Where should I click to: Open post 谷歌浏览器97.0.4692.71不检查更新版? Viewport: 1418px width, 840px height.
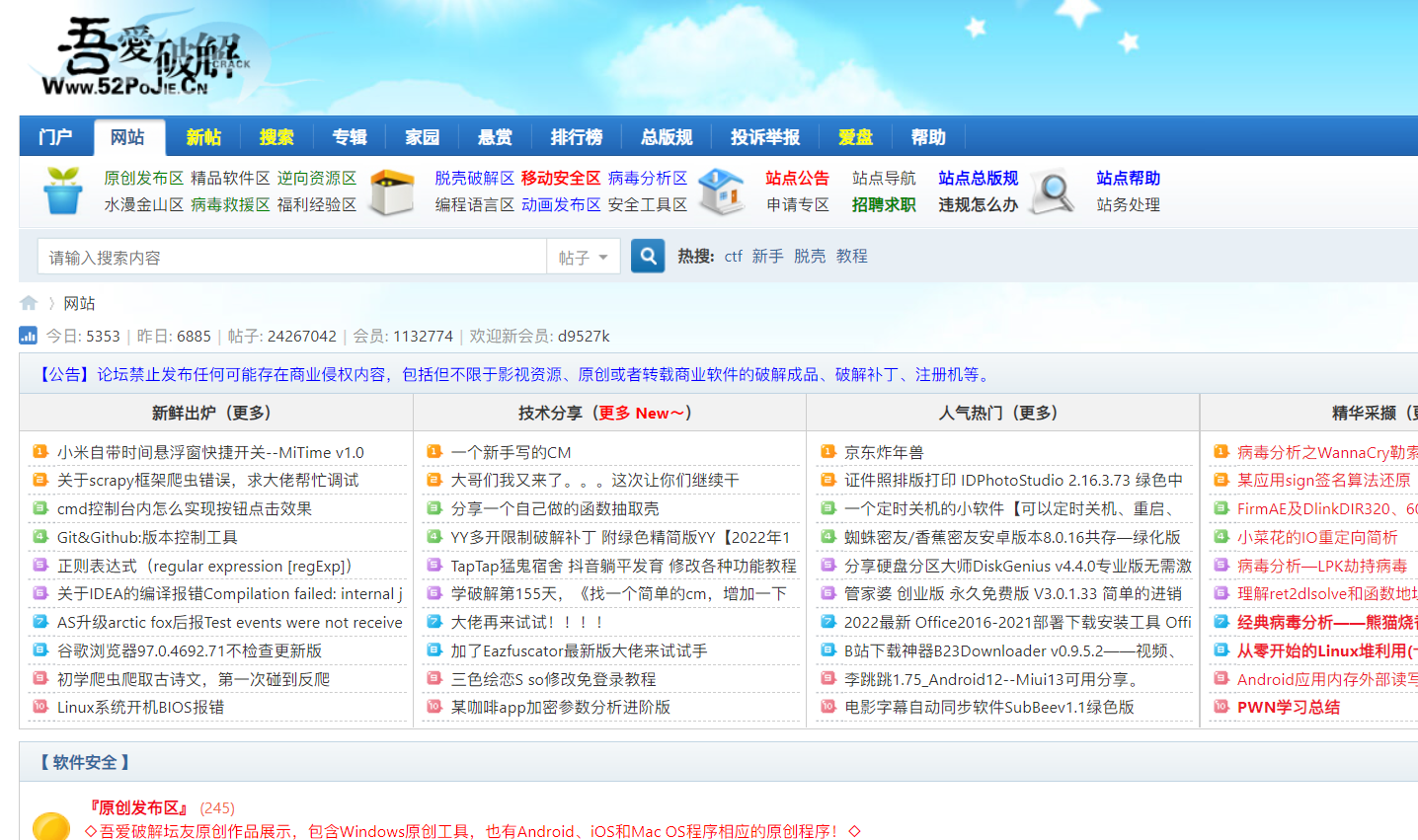pyautogui.click(x=190, y=650)
